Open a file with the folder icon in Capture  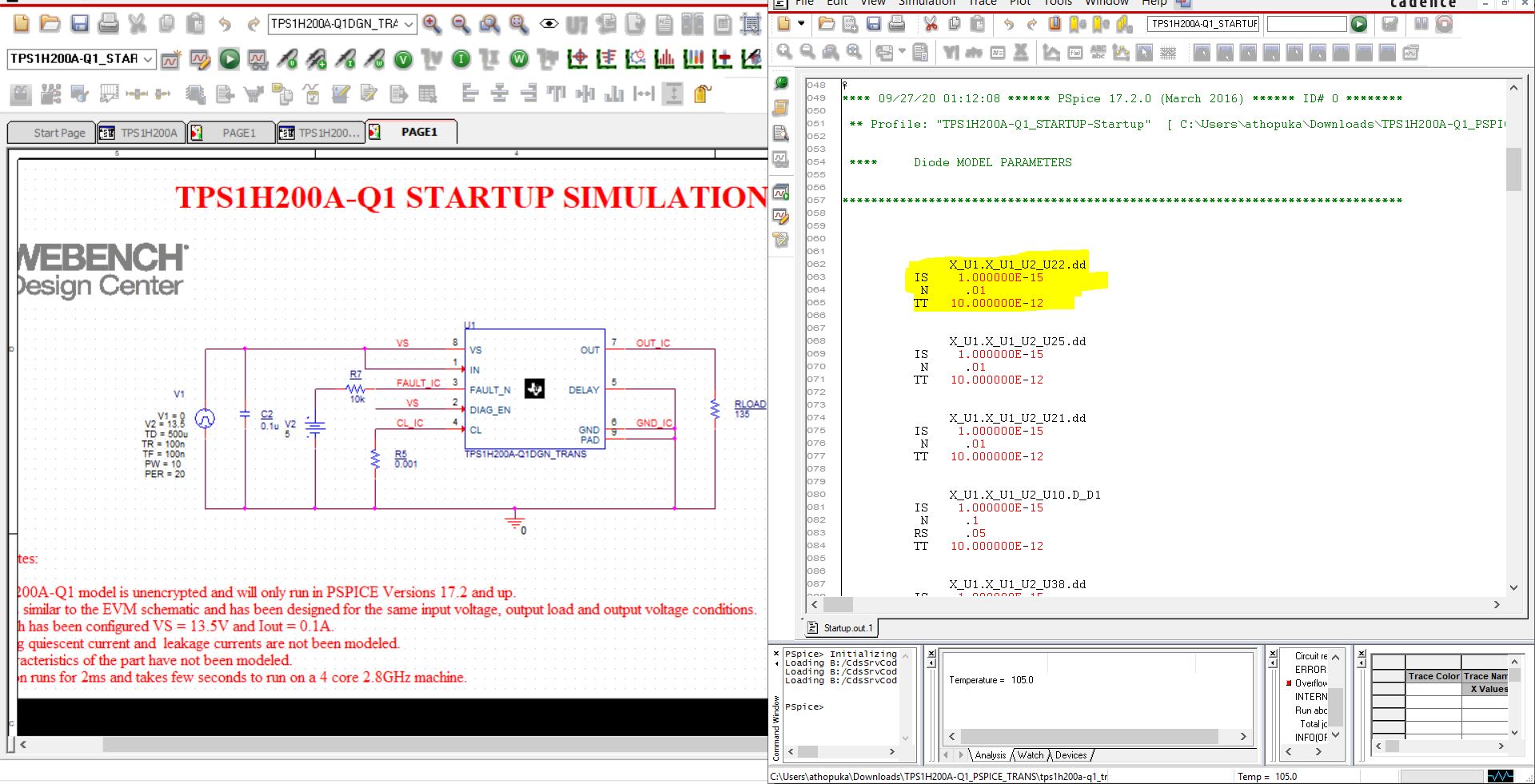(50, 24)
